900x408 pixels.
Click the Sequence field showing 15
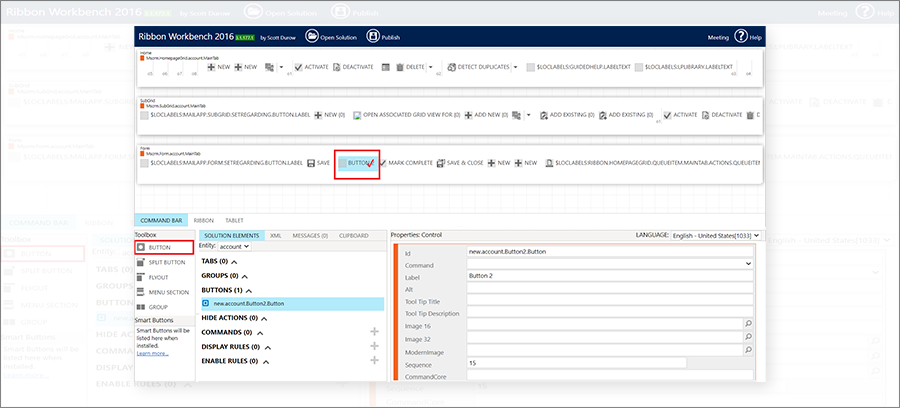click(576, 363)
